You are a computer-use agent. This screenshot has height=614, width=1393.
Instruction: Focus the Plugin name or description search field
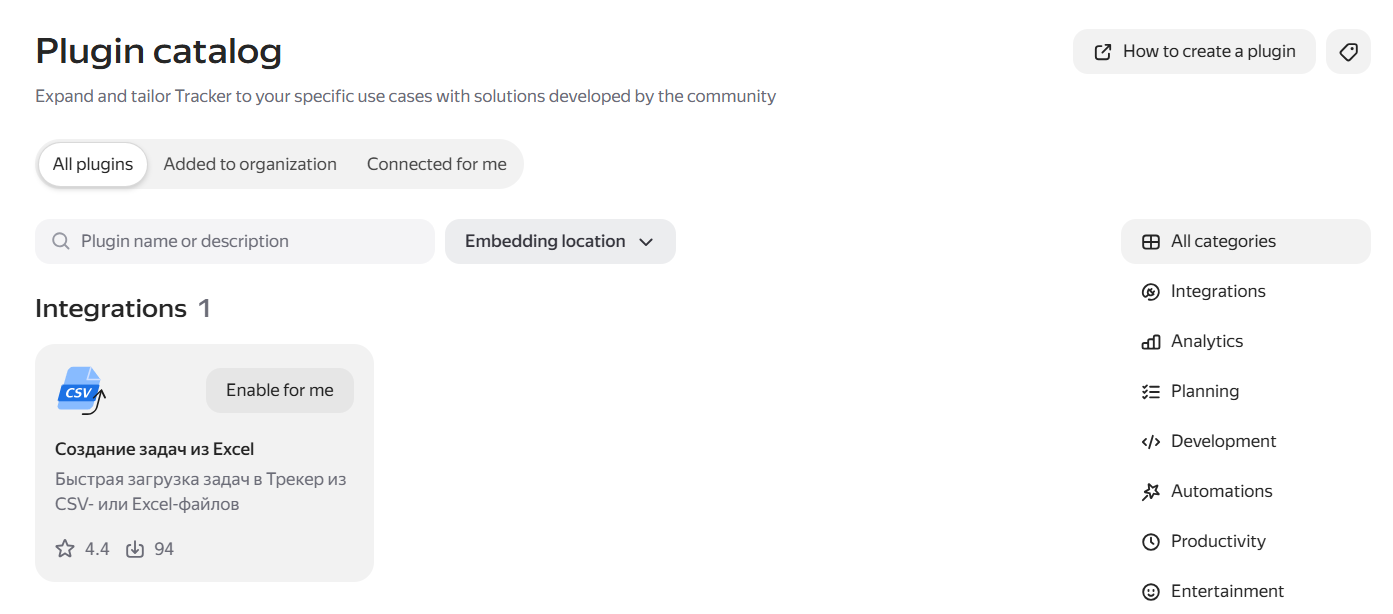235,242
